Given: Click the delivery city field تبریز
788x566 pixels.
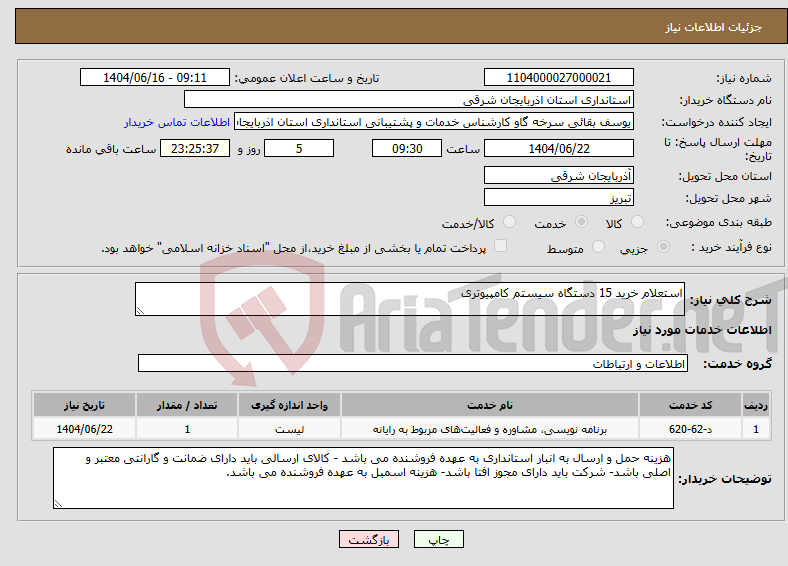Looking at the screenshot, I should coord(558,197).
